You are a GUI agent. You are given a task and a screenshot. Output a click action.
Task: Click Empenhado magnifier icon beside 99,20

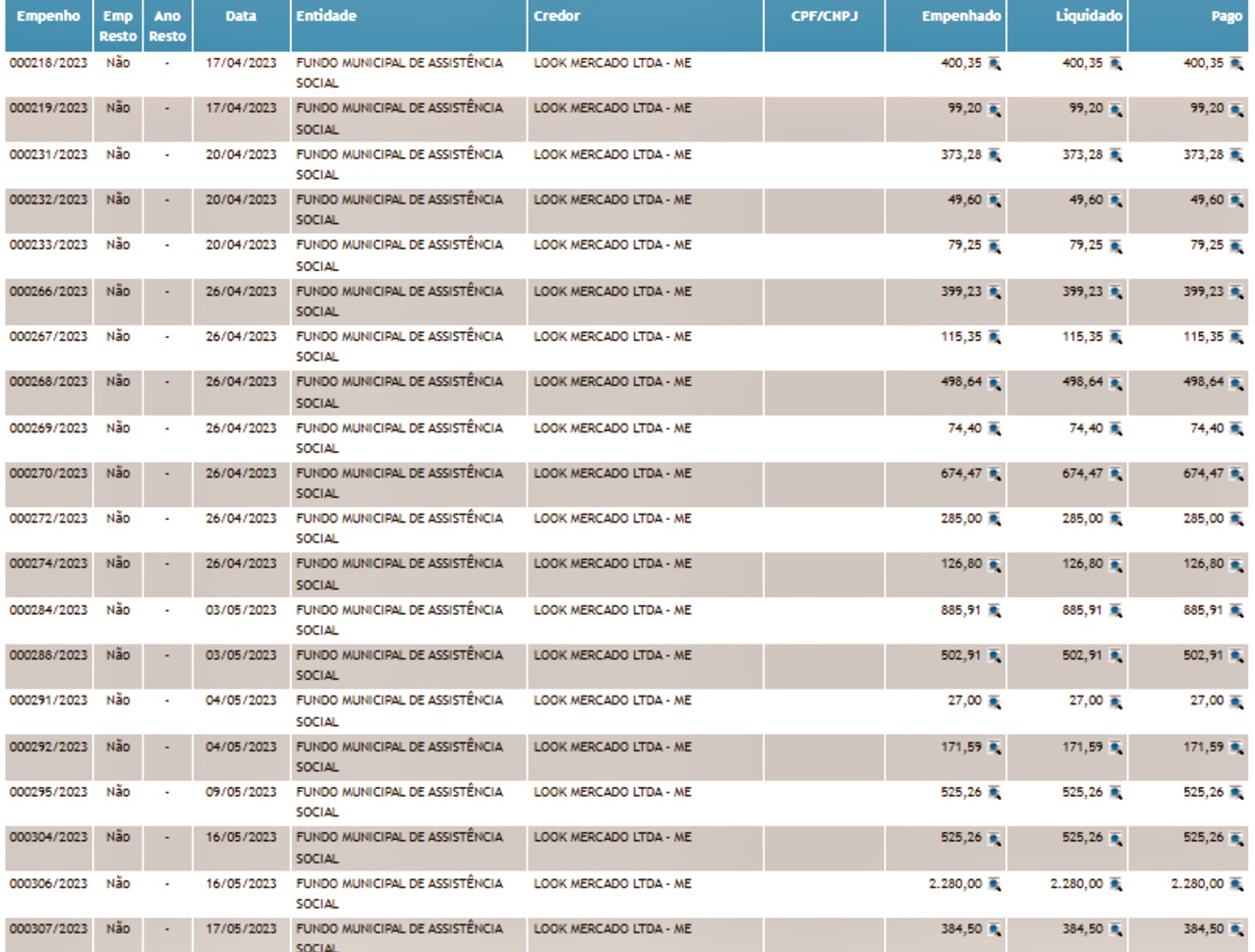995,109
